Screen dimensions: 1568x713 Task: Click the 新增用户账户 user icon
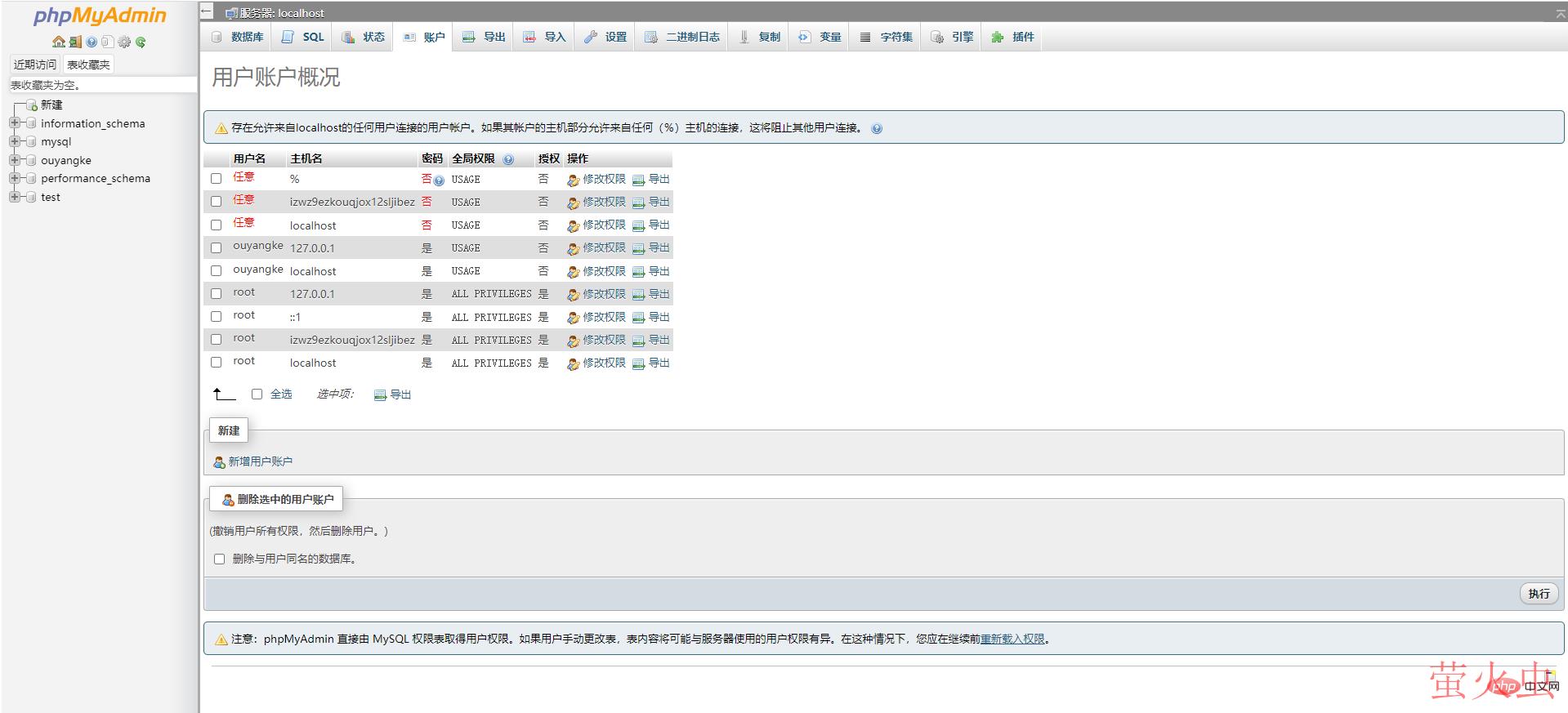click(219, 462)
